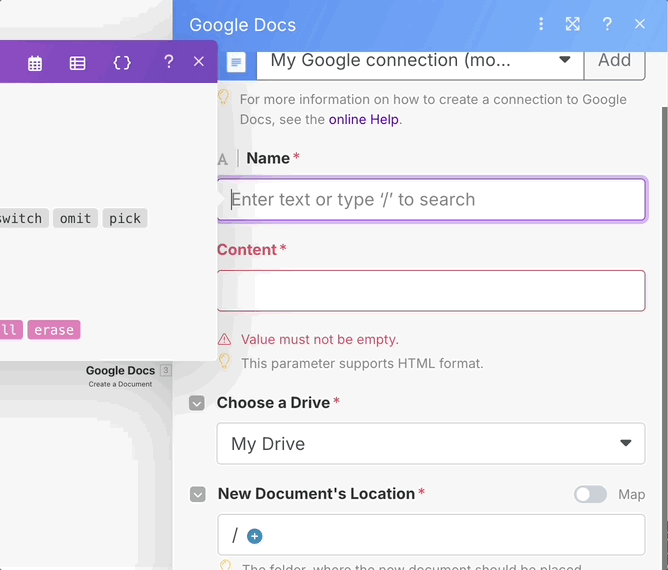Image resolution: width=668 pixels, height=570 pixels.
Task: Click the help icon in Google Docs header
Action: click(607, 24)
